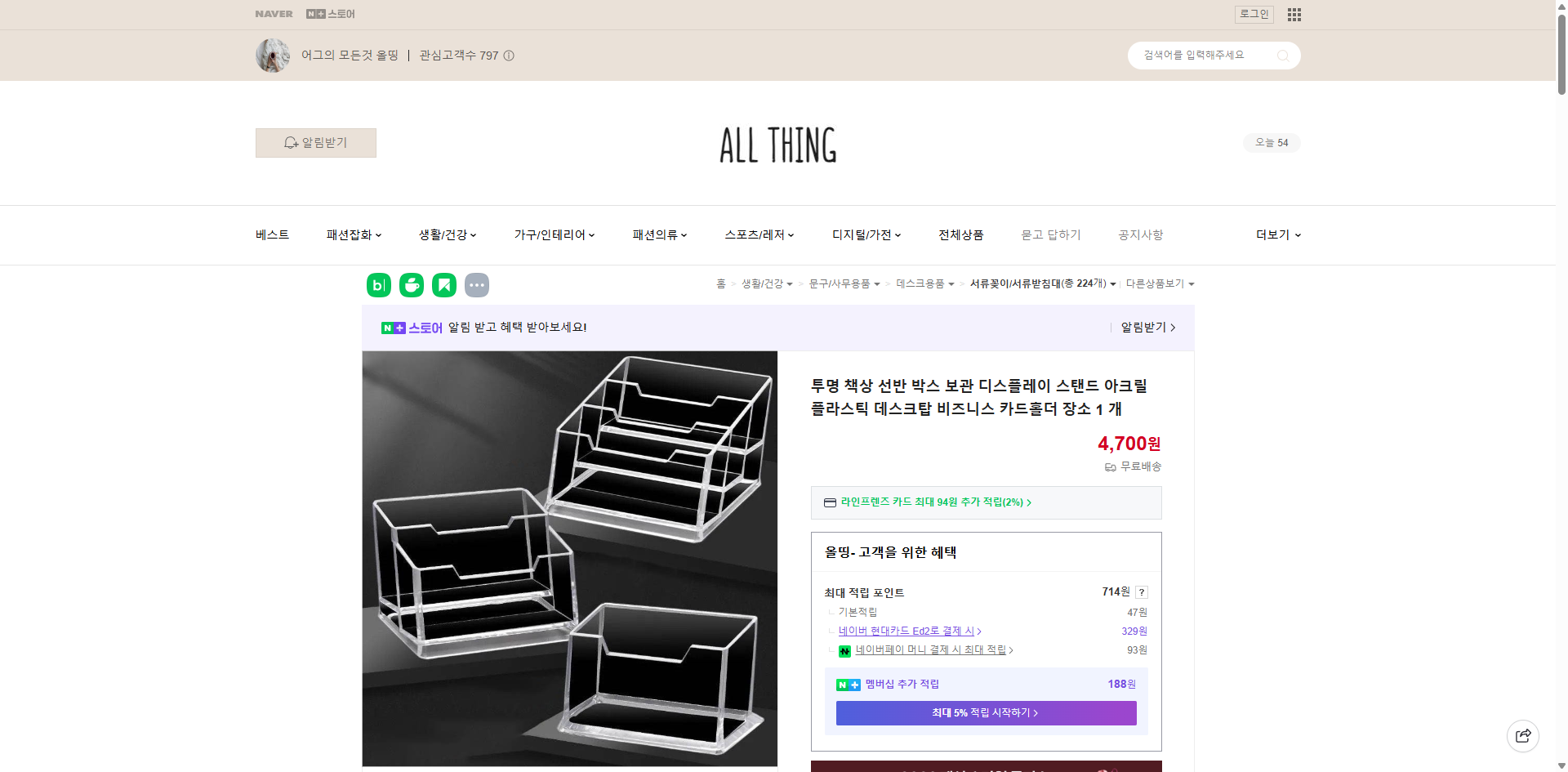Click the 최대 5% 적립 시작하기 gradient banner

pos(985,712)
